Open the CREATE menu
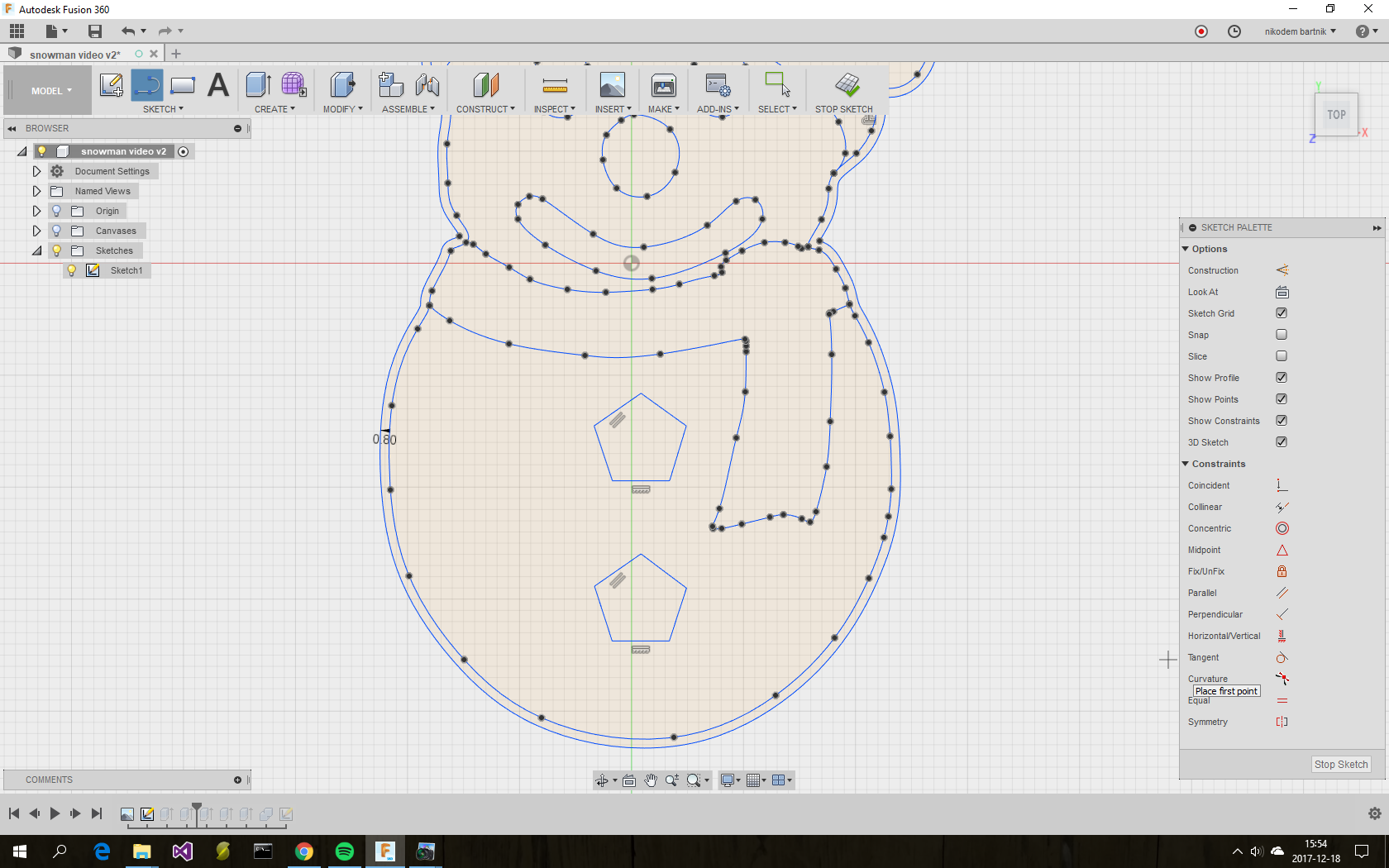This screenshot has width=1389, height=868. click(x=274, y=109)
